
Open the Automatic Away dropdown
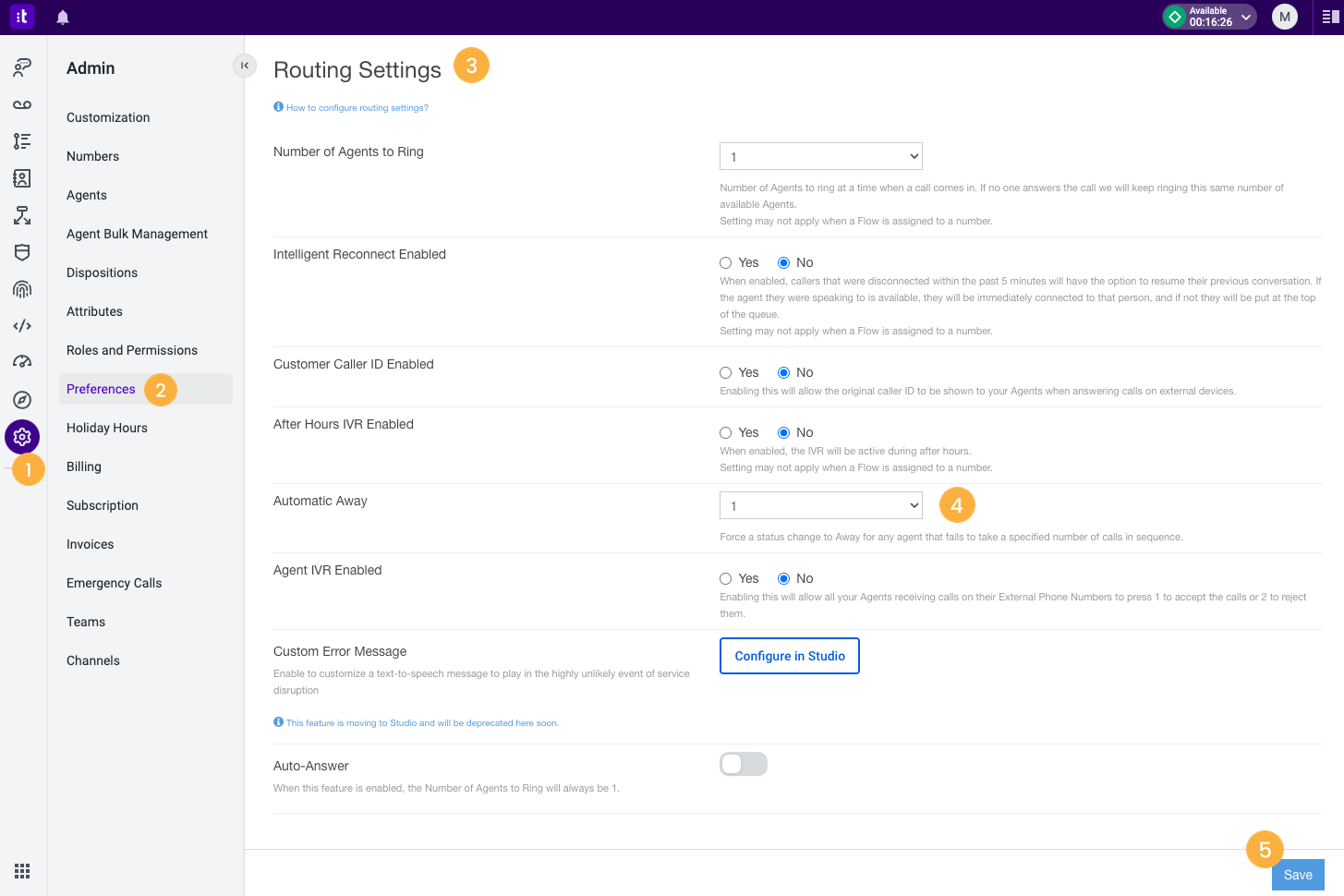coord(821,505)
